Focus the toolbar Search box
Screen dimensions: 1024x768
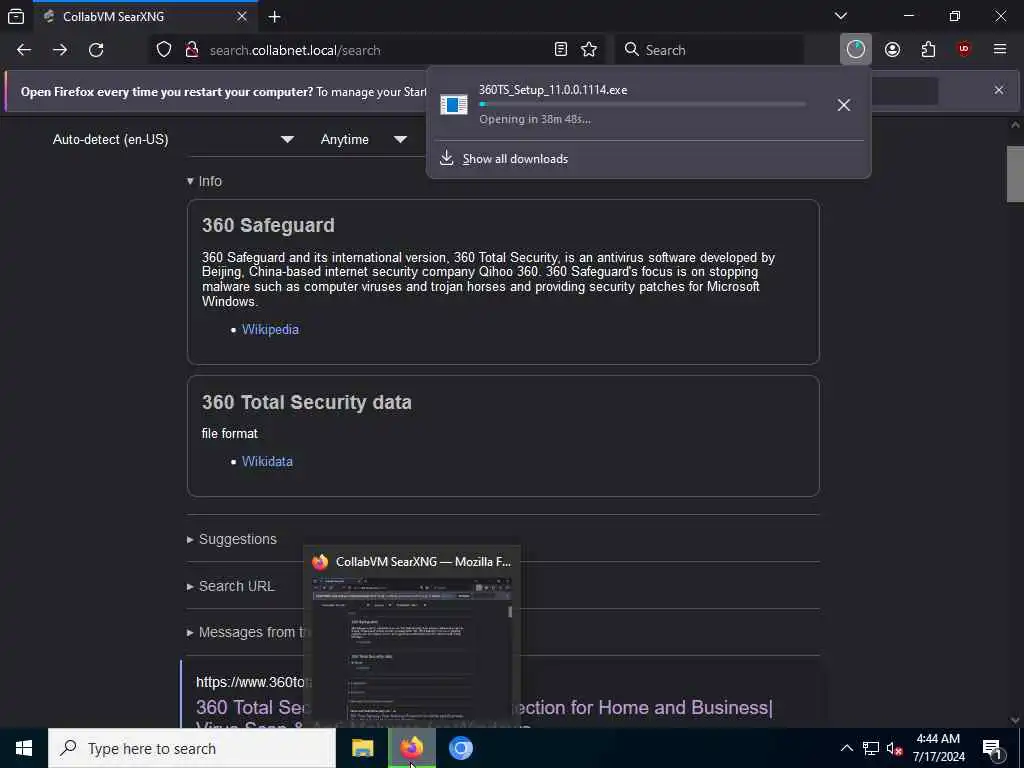[x=709, y=50]
